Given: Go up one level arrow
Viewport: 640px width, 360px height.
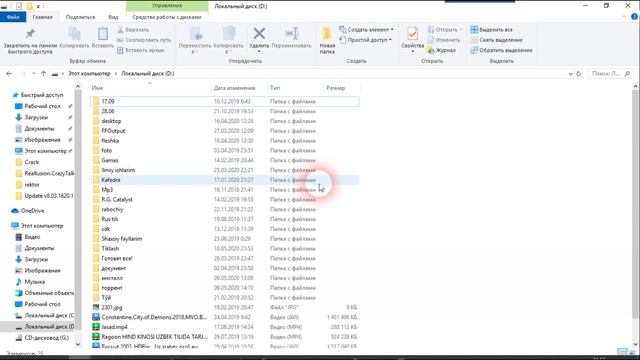Looking at the screenshot, I should click(43, 73).
